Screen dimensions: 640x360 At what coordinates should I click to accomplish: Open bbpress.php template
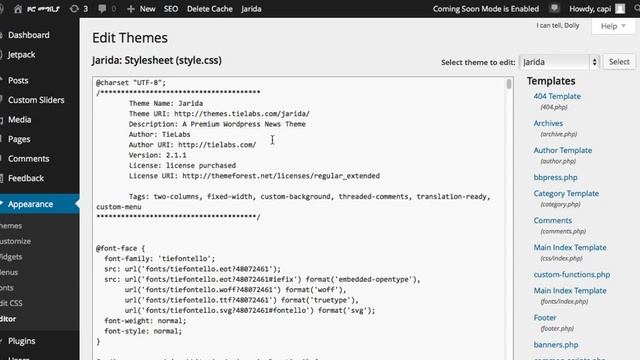[555, 178]
